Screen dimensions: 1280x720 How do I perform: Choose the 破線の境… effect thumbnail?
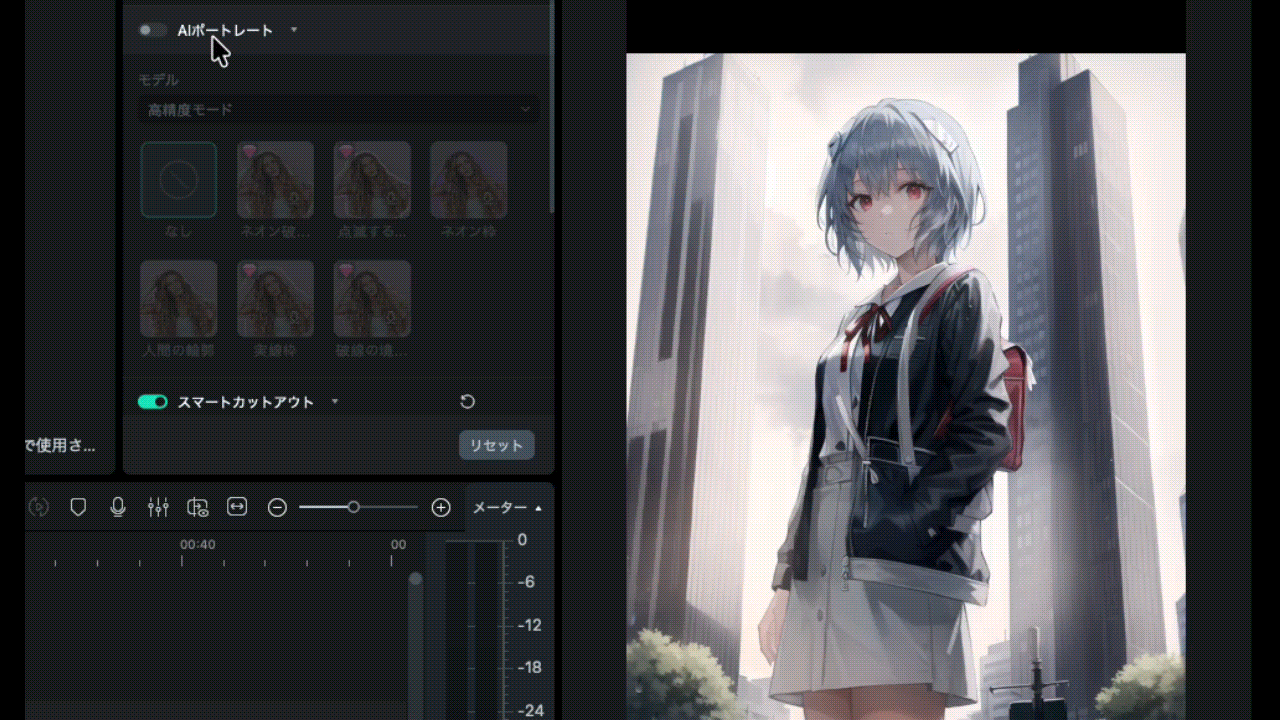372,299
